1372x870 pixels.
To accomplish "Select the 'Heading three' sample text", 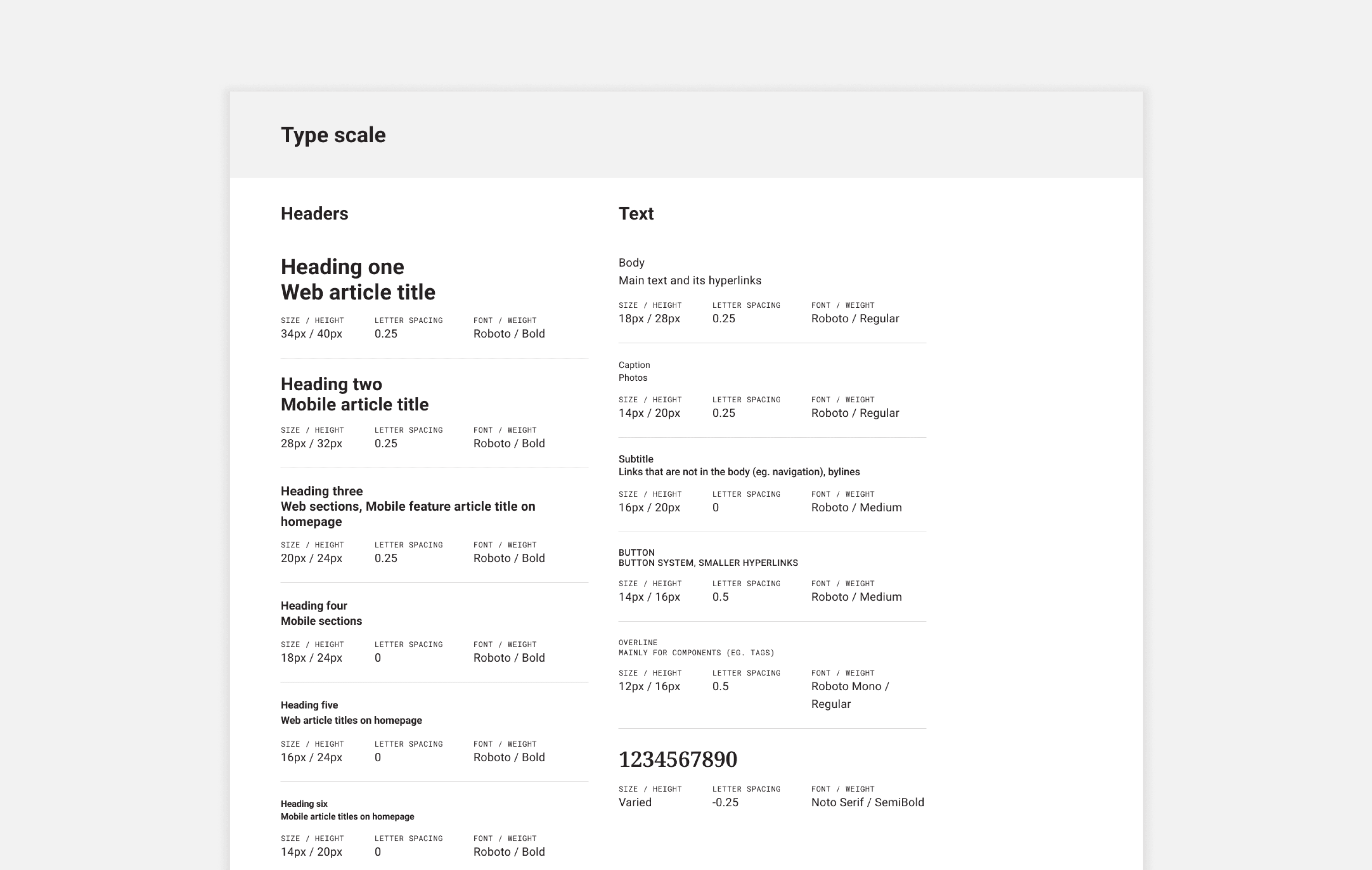I will point(321,491).
